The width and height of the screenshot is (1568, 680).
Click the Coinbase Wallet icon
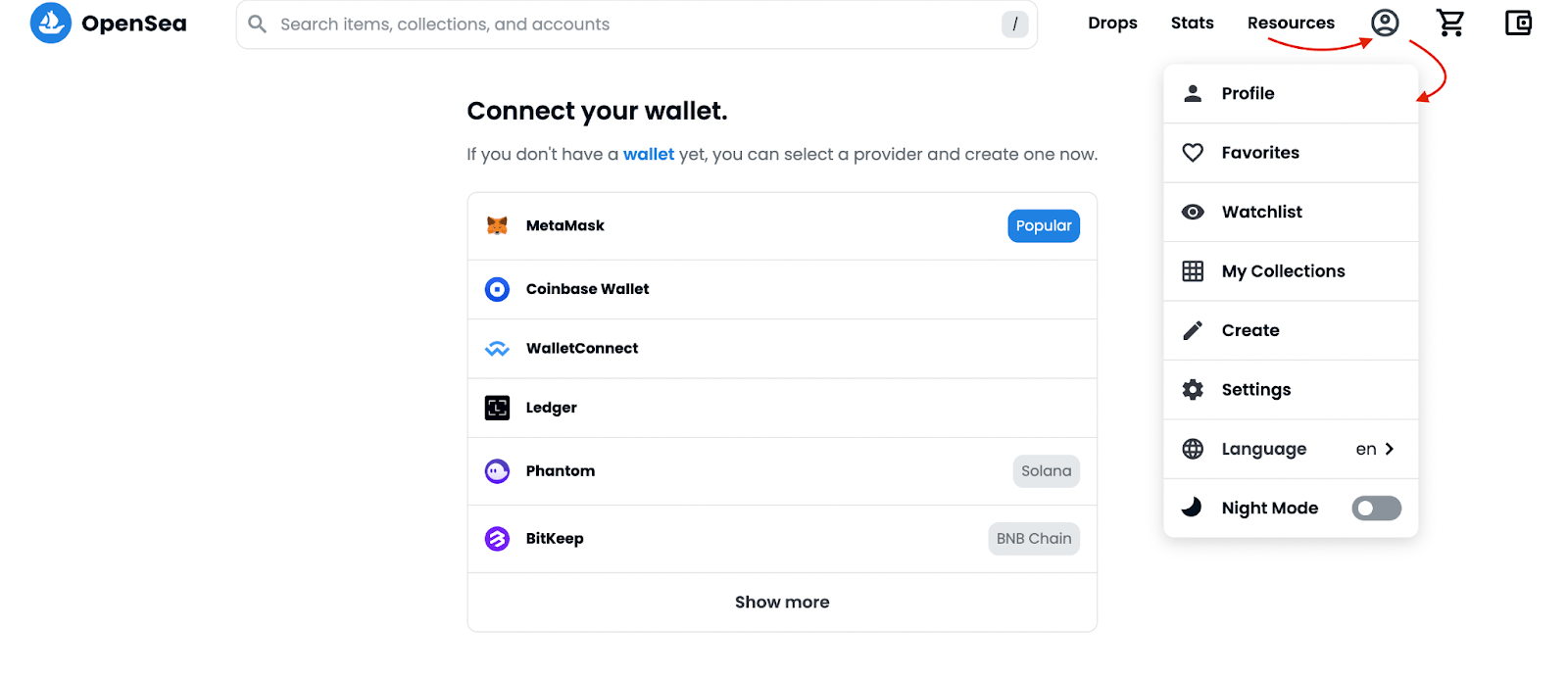[497, 289]
